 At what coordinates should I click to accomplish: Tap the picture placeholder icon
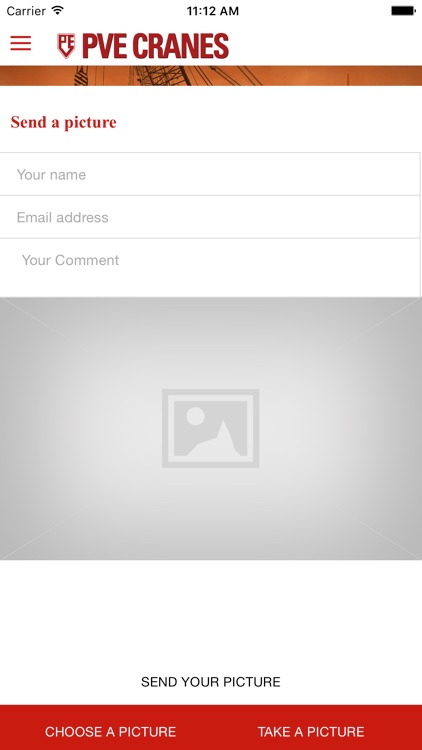[x=211, y=428]
